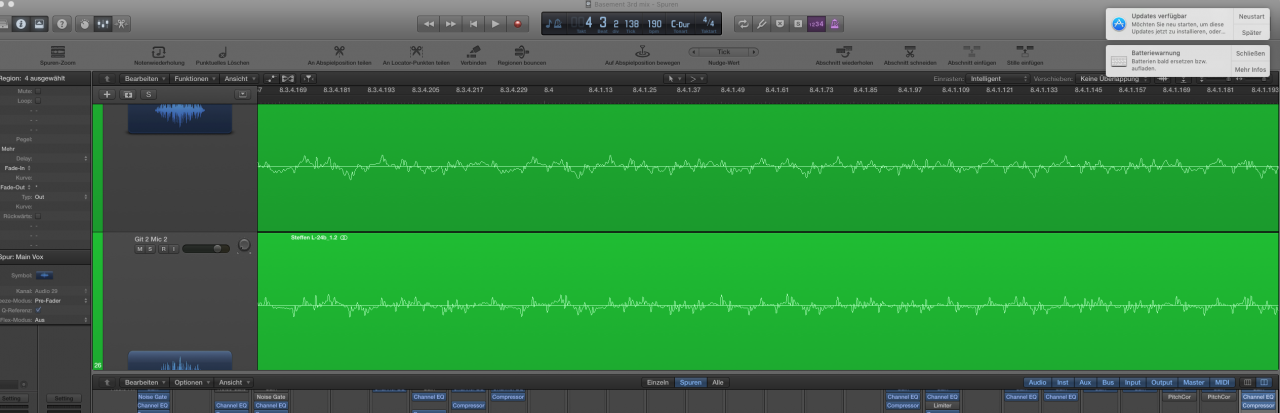Click the Verbinden glue icon

pos(476,52)
